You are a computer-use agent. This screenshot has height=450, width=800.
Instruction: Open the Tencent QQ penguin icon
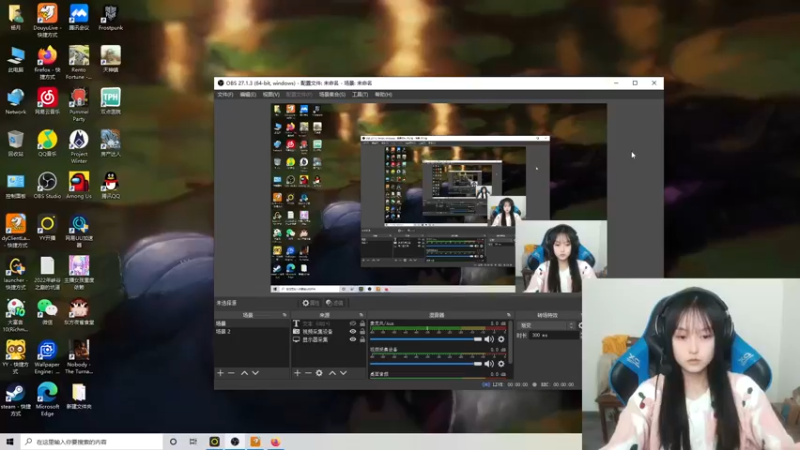[x=111, y=185]
